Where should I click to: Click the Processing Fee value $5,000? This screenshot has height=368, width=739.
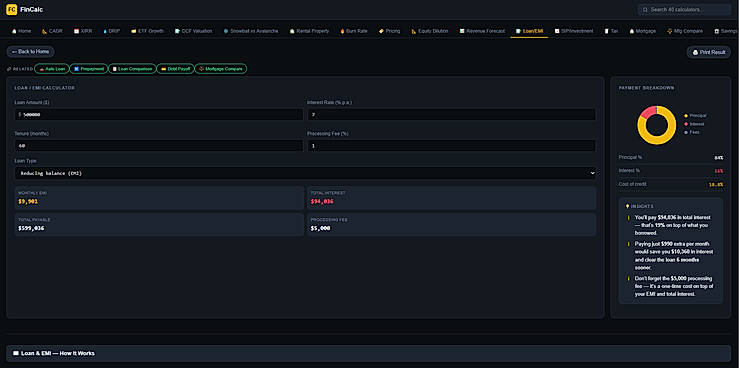pos(320,229)
